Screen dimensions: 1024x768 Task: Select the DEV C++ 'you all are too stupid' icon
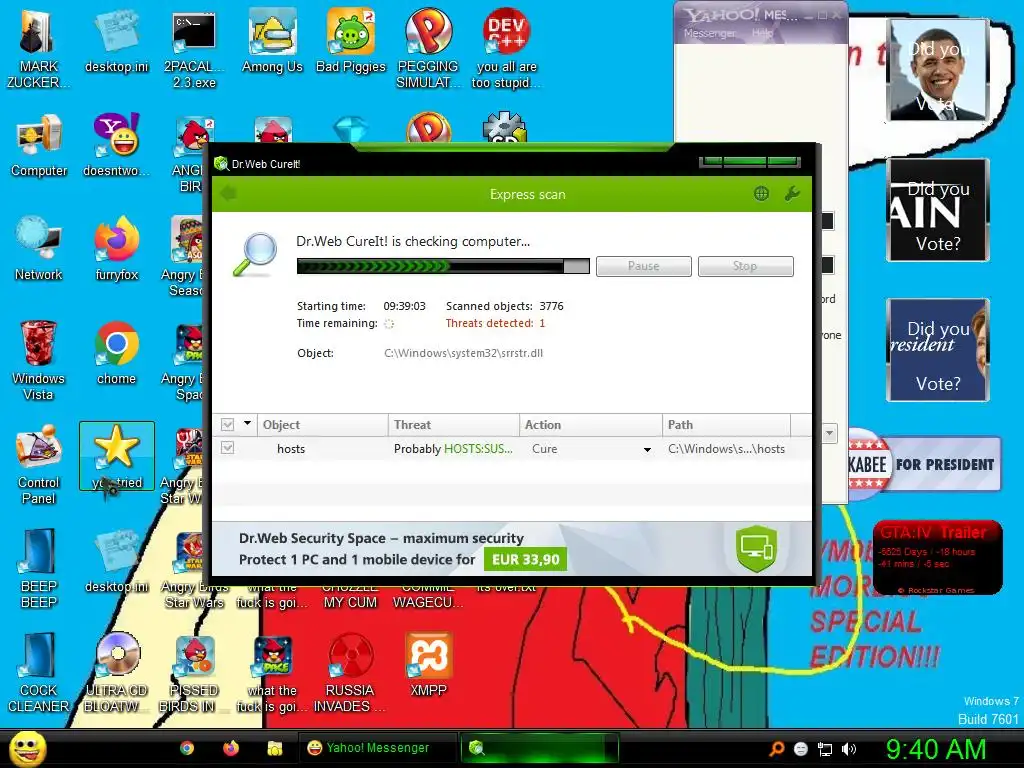(506, 47)
